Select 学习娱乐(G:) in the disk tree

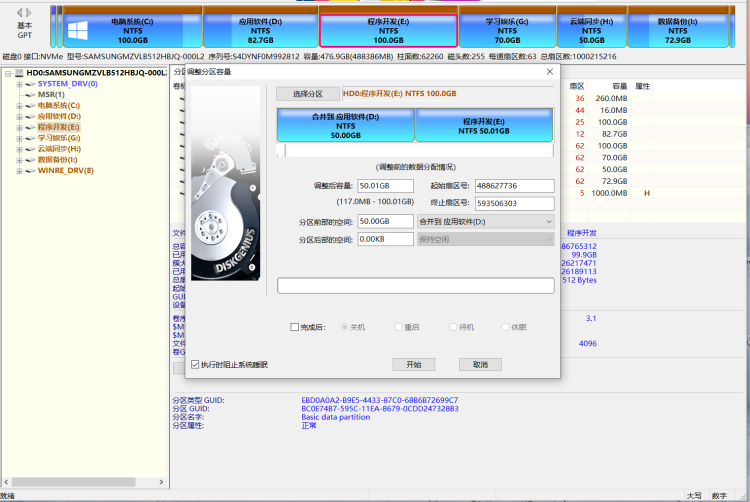click(59, 138)
